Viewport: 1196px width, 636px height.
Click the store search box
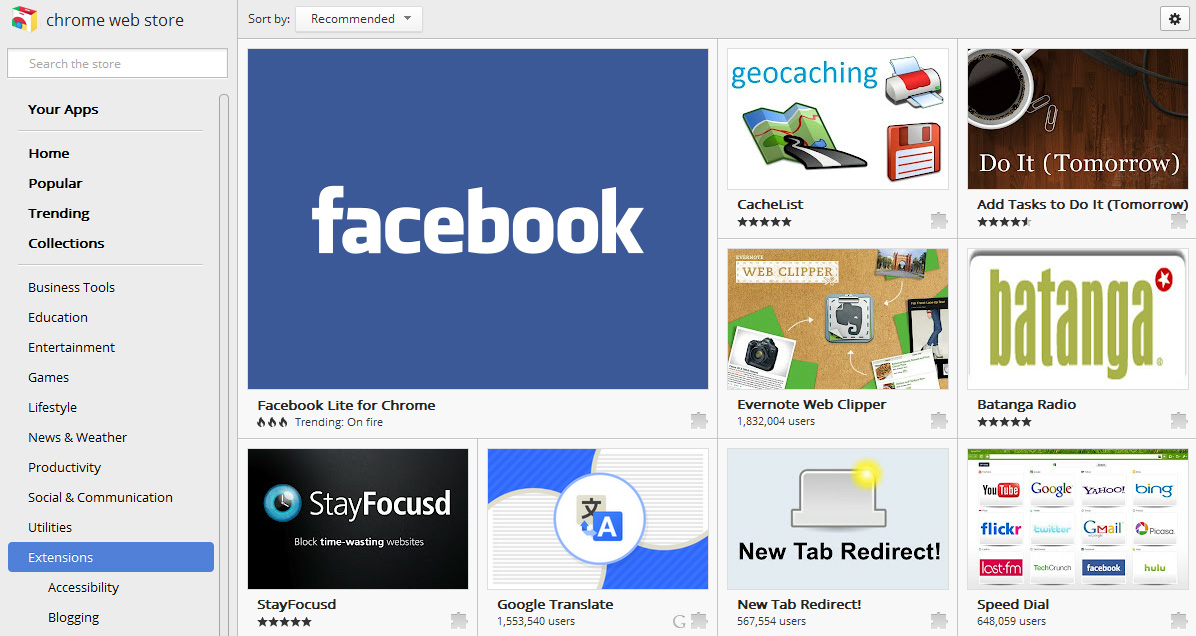(117, 63)
